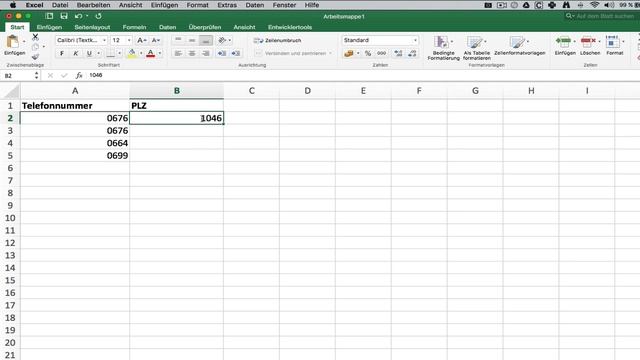
Task: Align text left
Action: (178, 53)
